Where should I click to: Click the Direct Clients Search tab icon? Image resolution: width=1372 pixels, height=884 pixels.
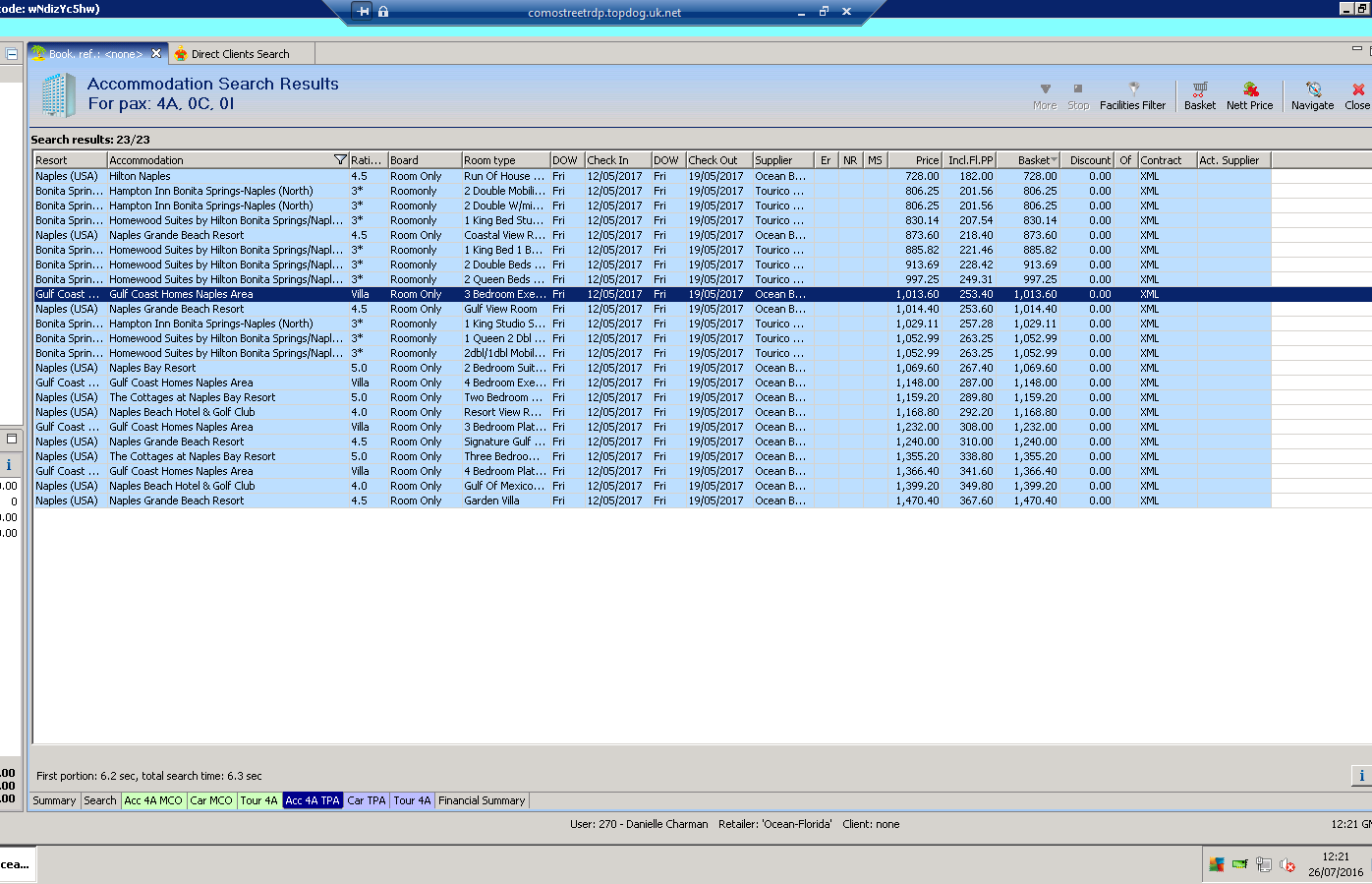point(181,54)
